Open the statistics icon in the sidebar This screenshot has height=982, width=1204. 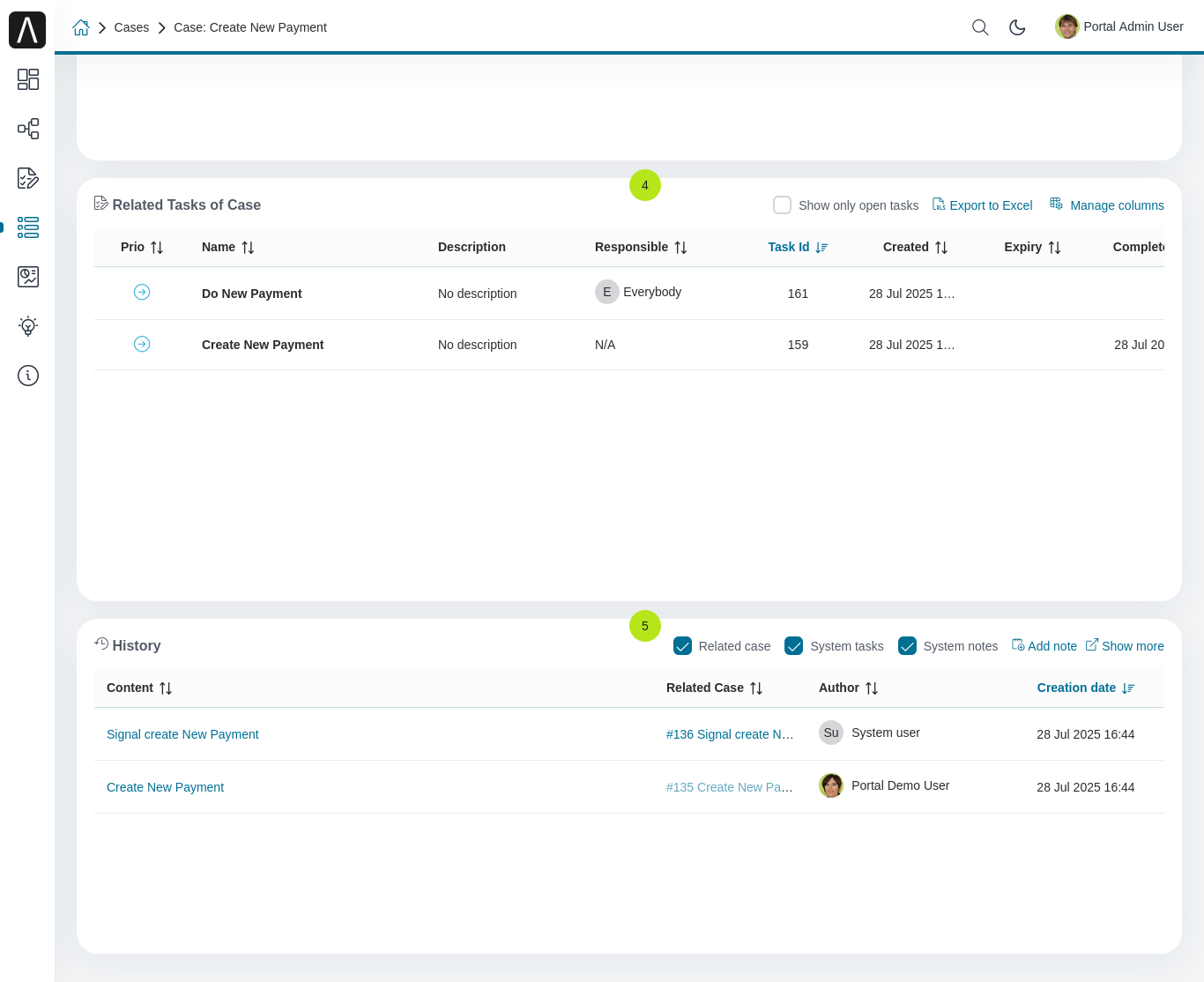click(28, 277)
